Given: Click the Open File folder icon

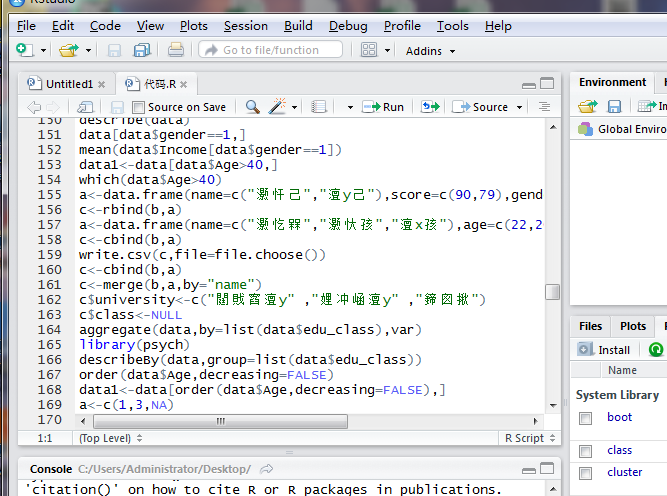Looking at the screenshot, I should click(x=69, y=50).
